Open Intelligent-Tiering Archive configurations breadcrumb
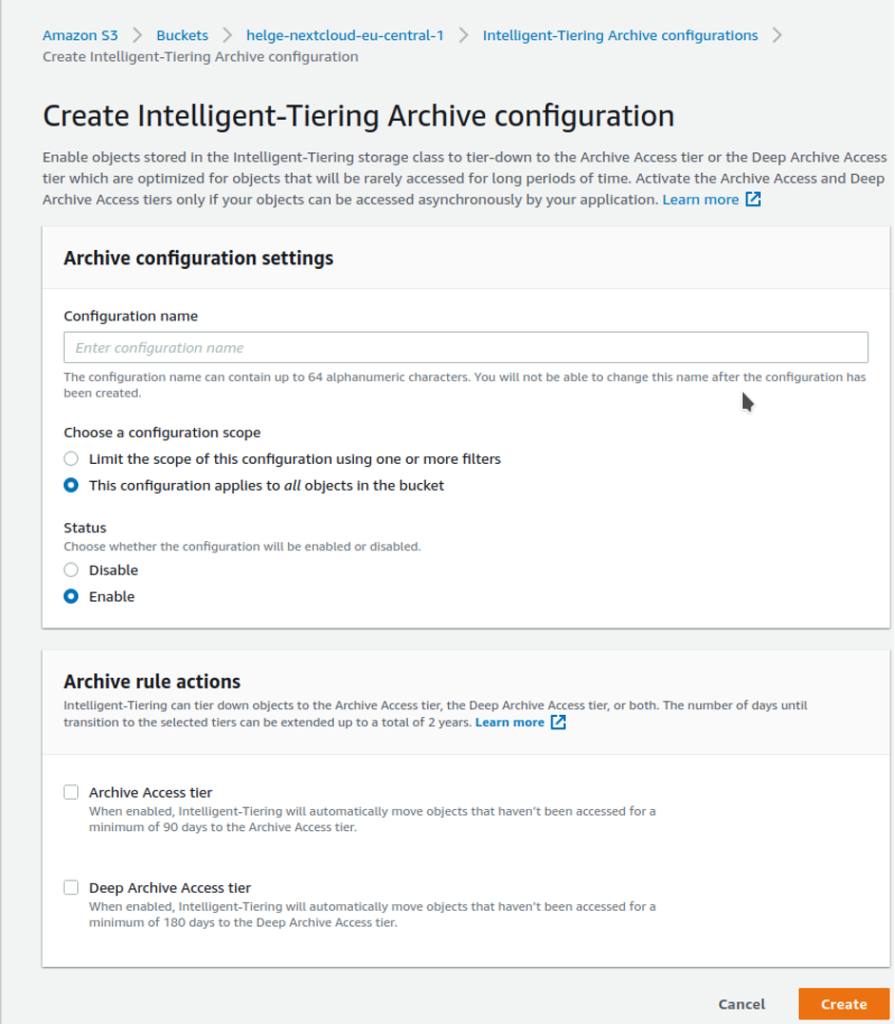 [x=620, y=35]
